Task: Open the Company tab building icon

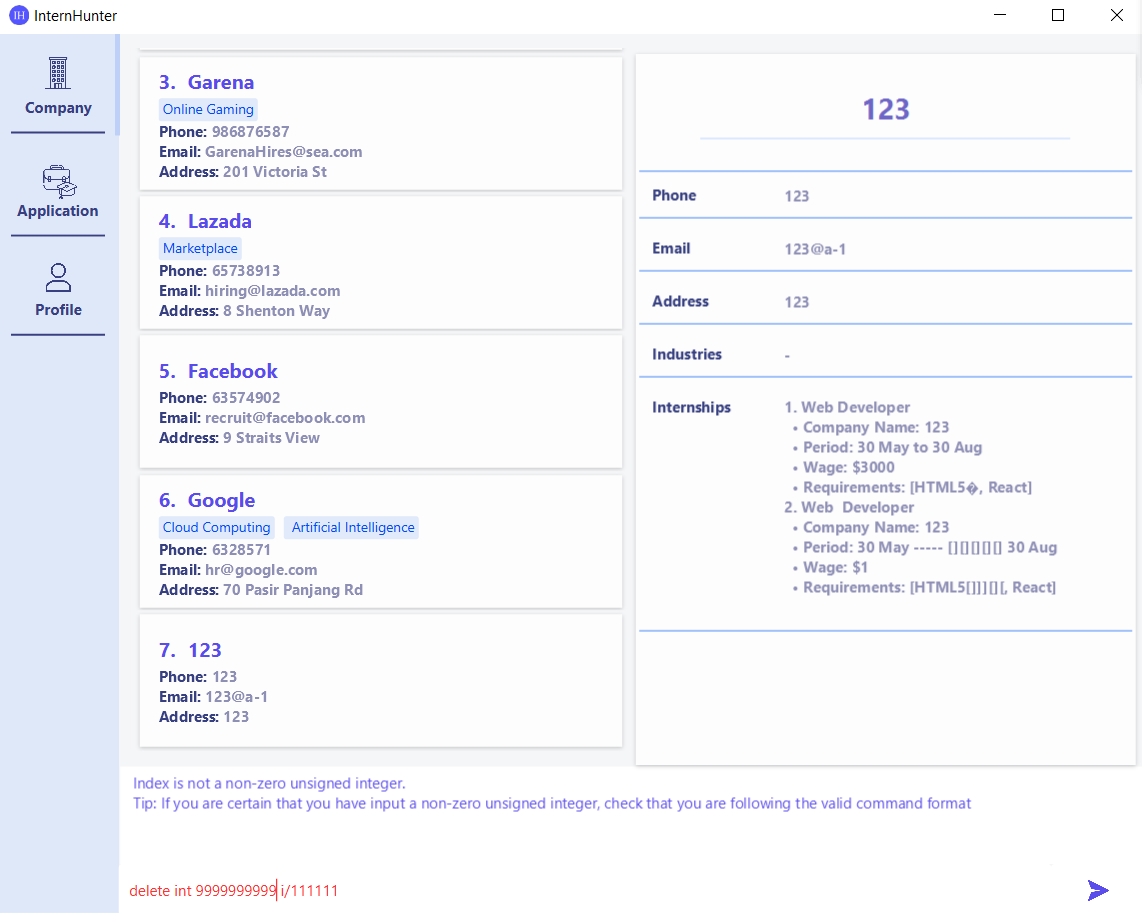Action: [58, 73]
